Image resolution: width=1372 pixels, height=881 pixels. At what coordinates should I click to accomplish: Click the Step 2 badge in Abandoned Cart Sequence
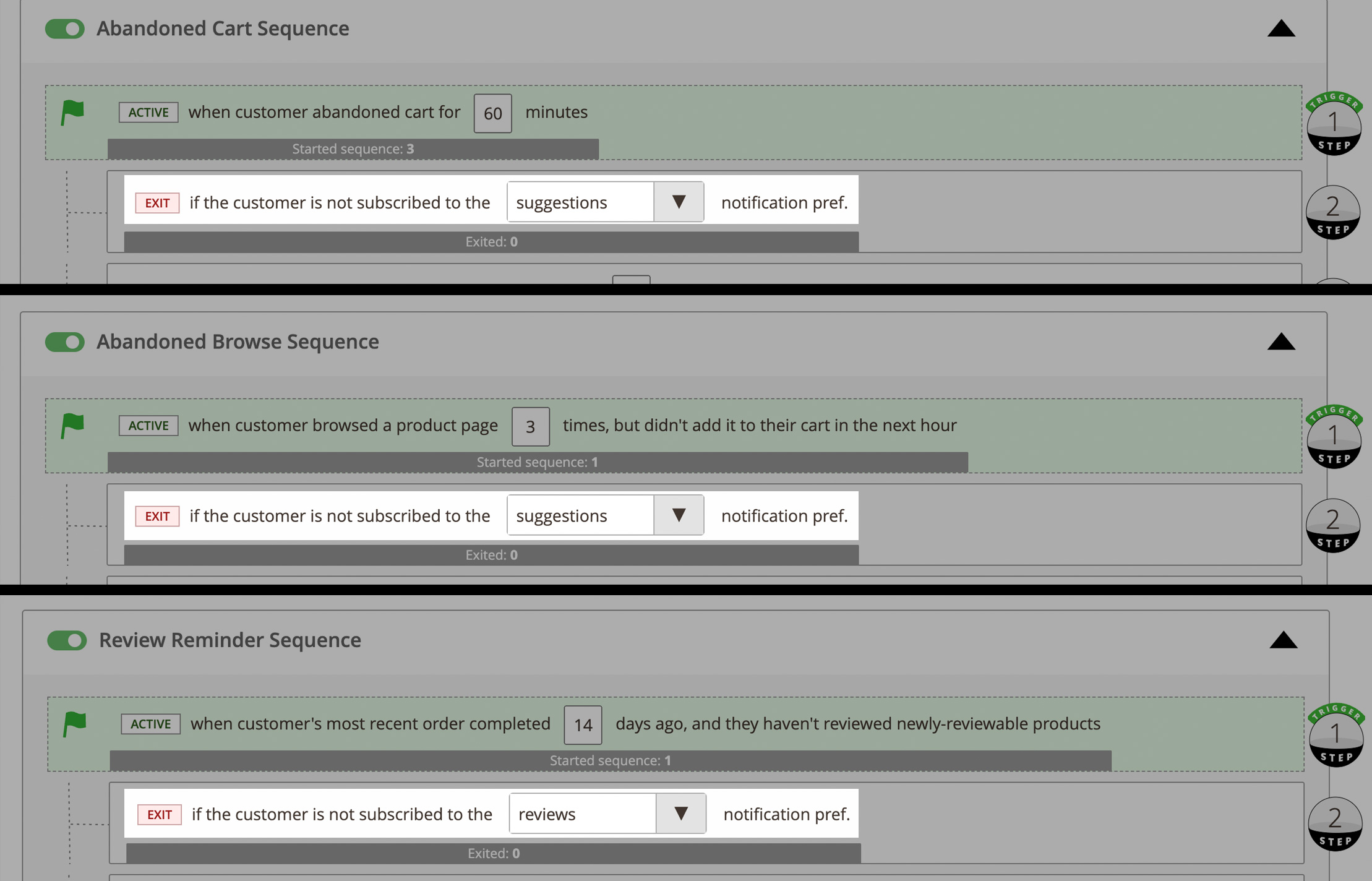point(1334,213)
